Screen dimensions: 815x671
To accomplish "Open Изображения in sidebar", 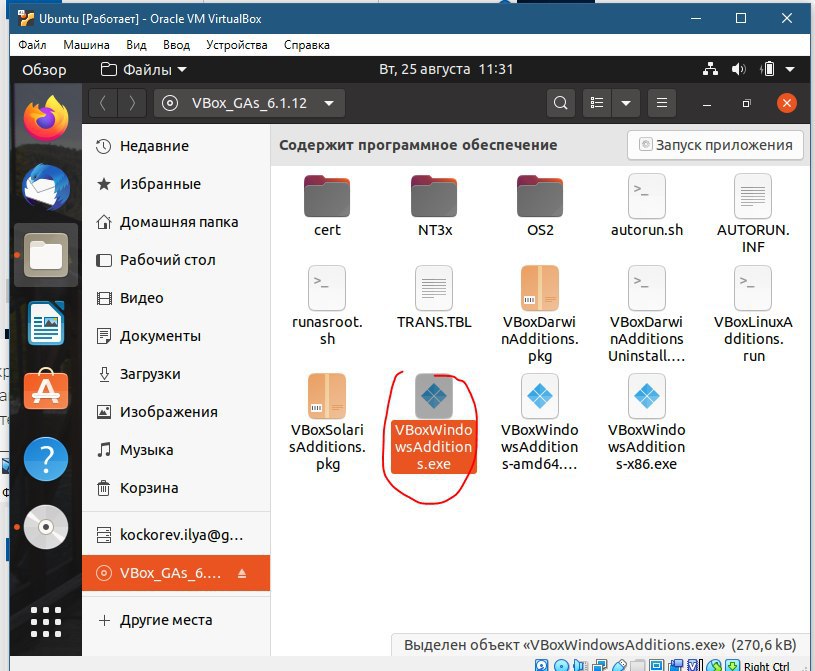I will tap(176, 412).
